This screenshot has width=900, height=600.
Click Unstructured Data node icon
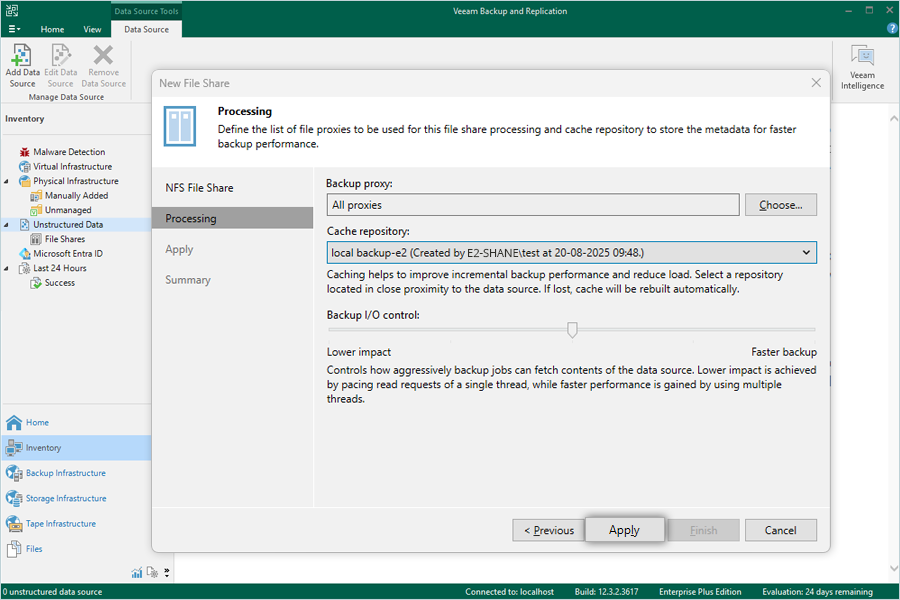(x=25, y=224)
